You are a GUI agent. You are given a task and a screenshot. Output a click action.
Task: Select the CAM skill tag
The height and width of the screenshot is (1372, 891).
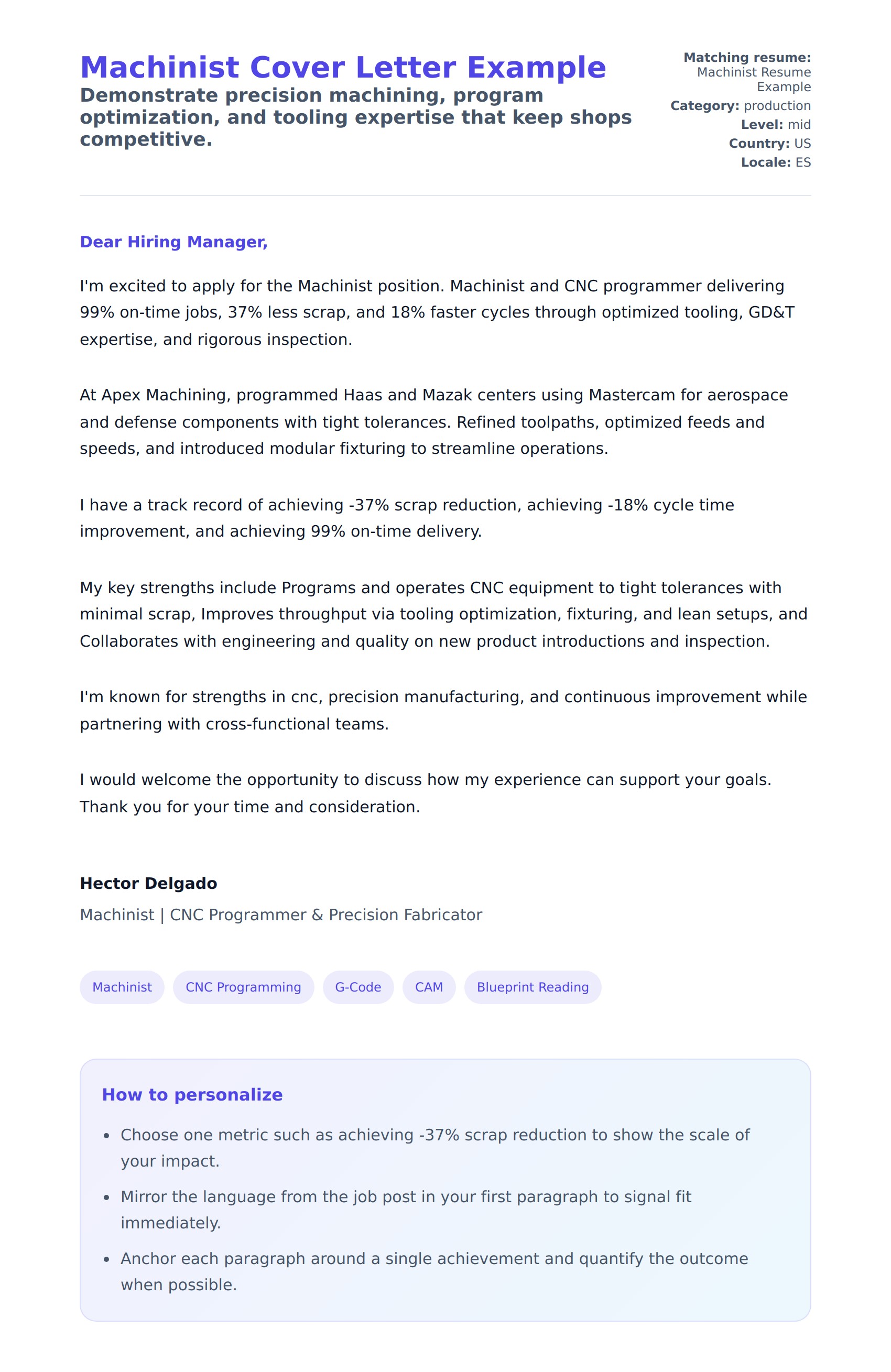coord(429,987)
